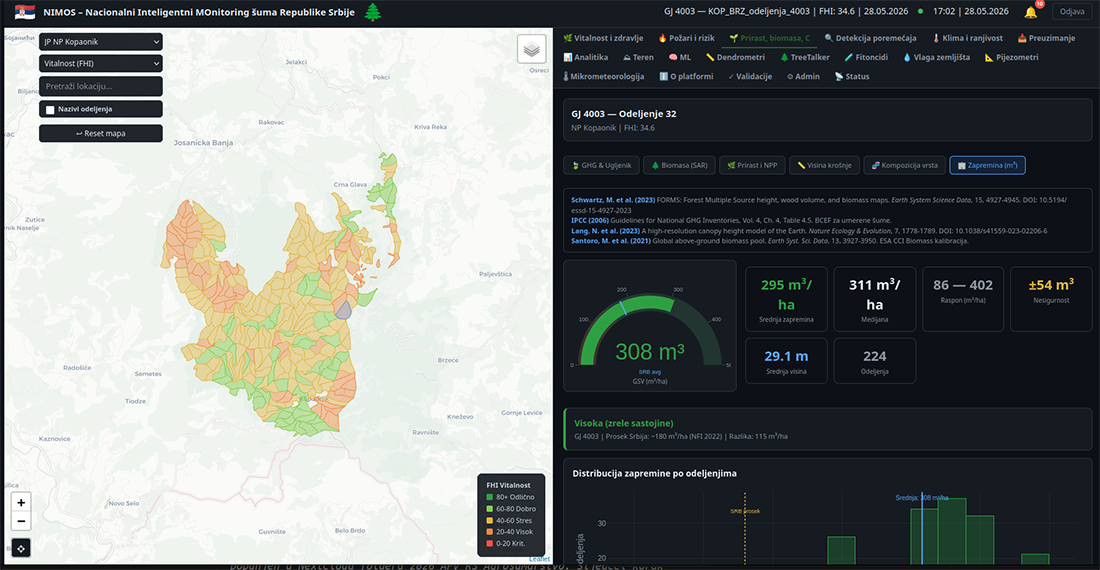Image resolution: width=1100 pixels, height=570 pixels.
Task: Click the 40-60 Stres legend swatch
Action: pyautogui.click(x=490, y=520)
